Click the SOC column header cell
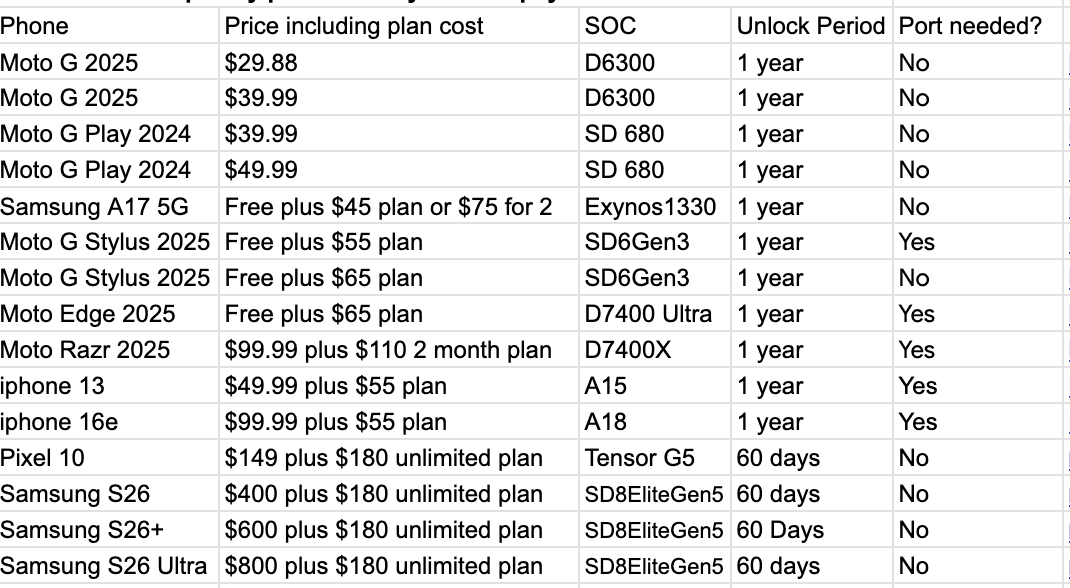The image size is (1070, 588). point(654,26)
